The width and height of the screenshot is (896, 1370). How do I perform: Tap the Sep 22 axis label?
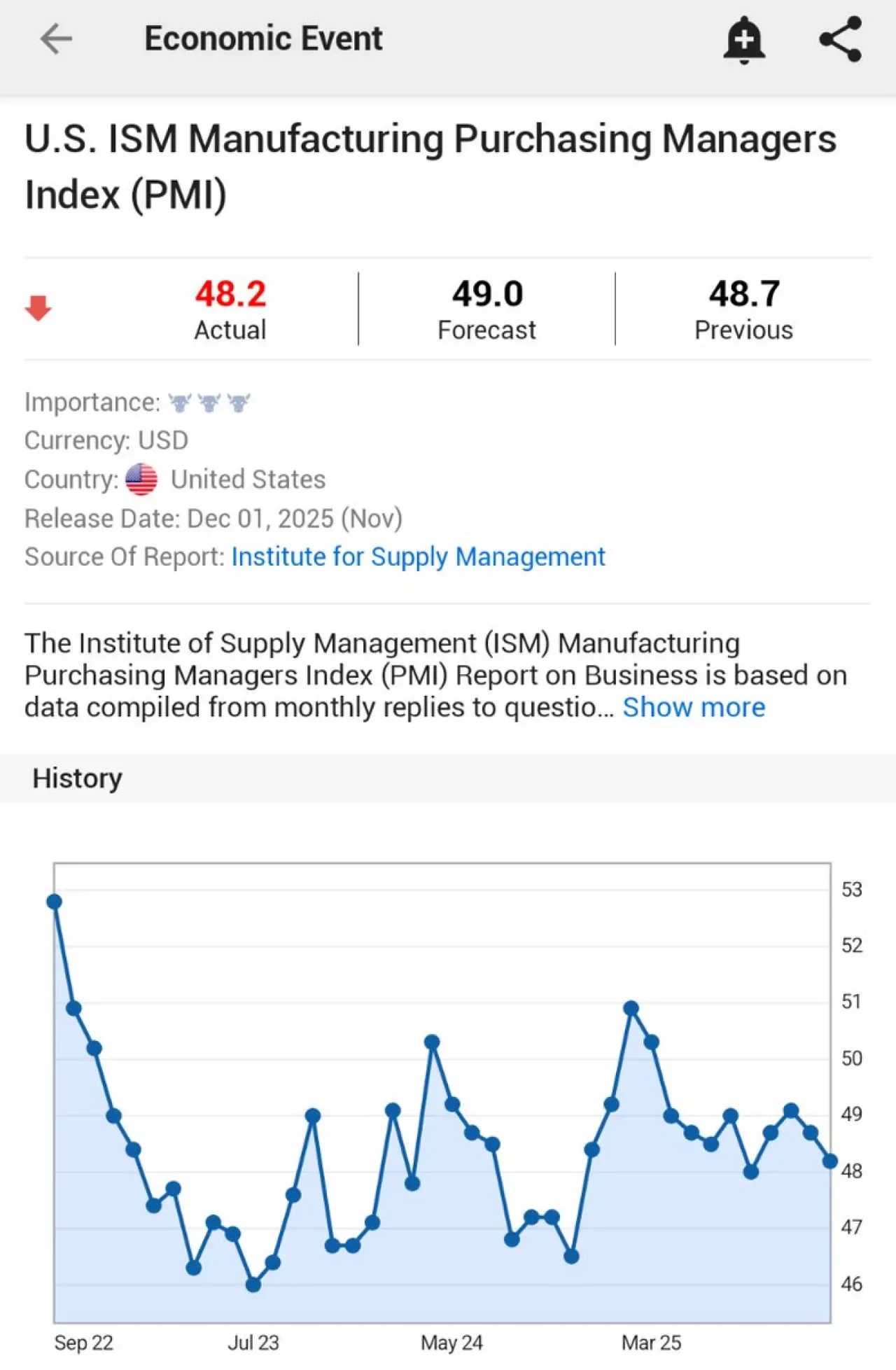tap(83, 1343)
